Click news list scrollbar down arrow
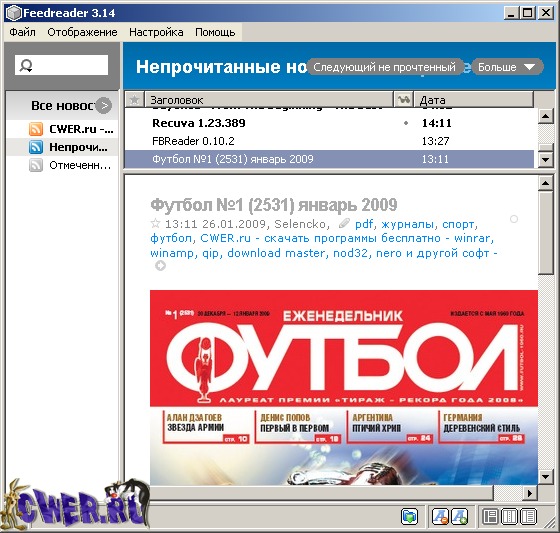The width and height of the screenshot is (560, 533). click(x=545, y=160)
